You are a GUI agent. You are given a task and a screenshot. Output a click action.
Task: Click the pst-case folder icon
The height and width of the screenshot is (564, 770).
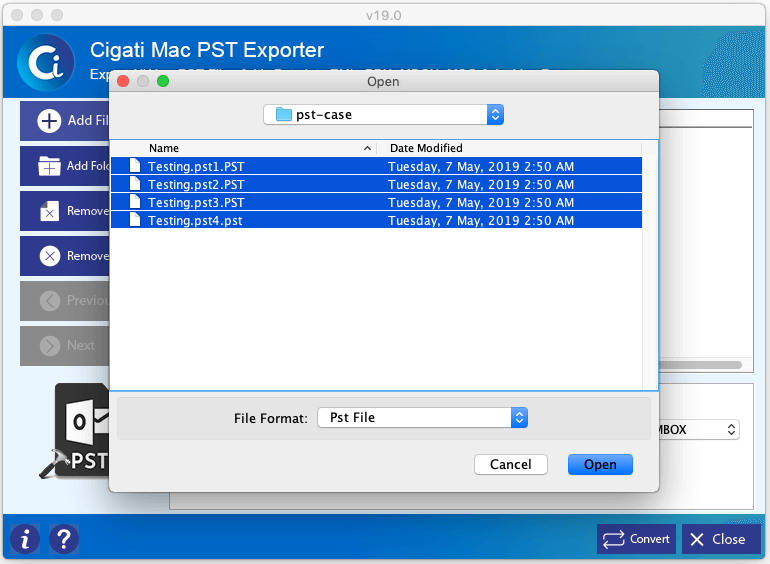tap(284, 115)
